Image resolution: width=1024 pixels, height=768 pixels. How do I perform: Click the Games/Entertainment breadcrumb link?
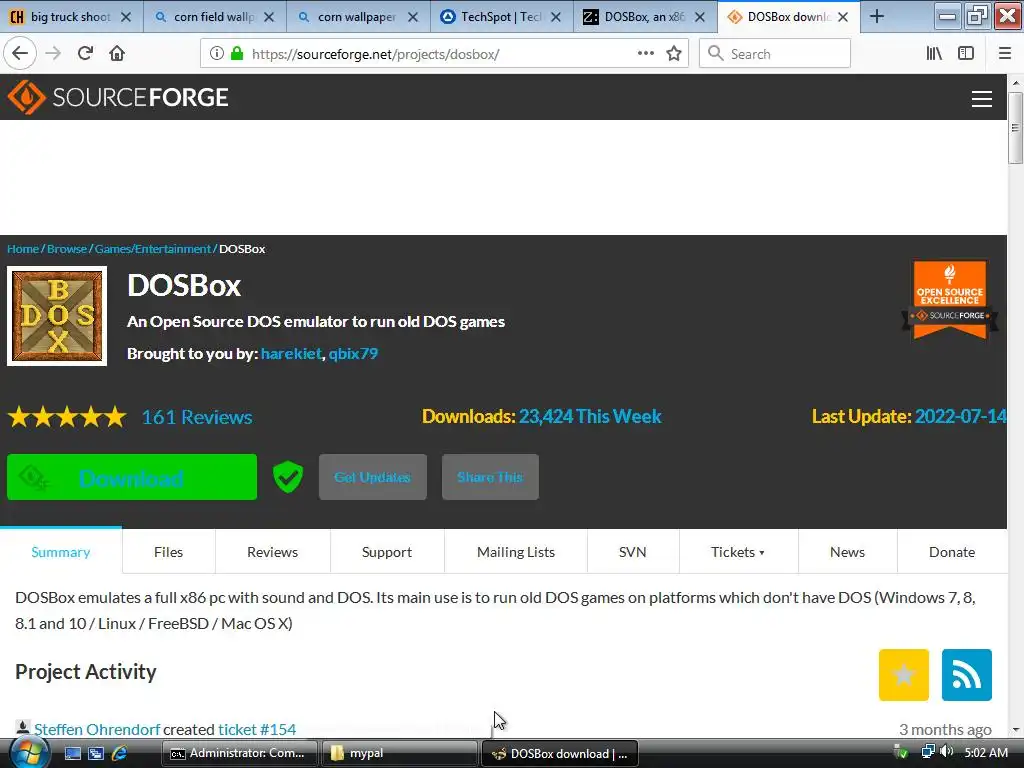pyautogui.click(x=153, y=249)
